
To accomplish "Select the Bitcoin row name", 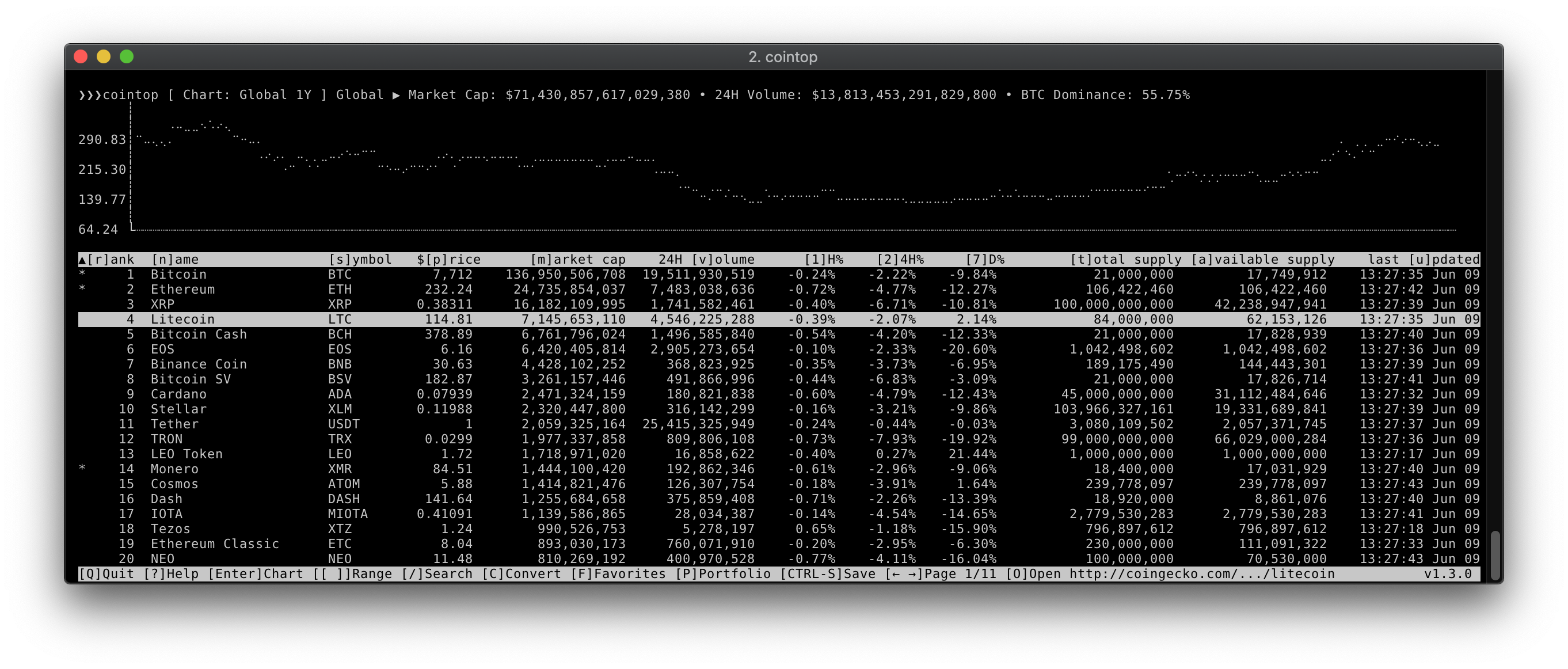I will [x=179, y=275].
